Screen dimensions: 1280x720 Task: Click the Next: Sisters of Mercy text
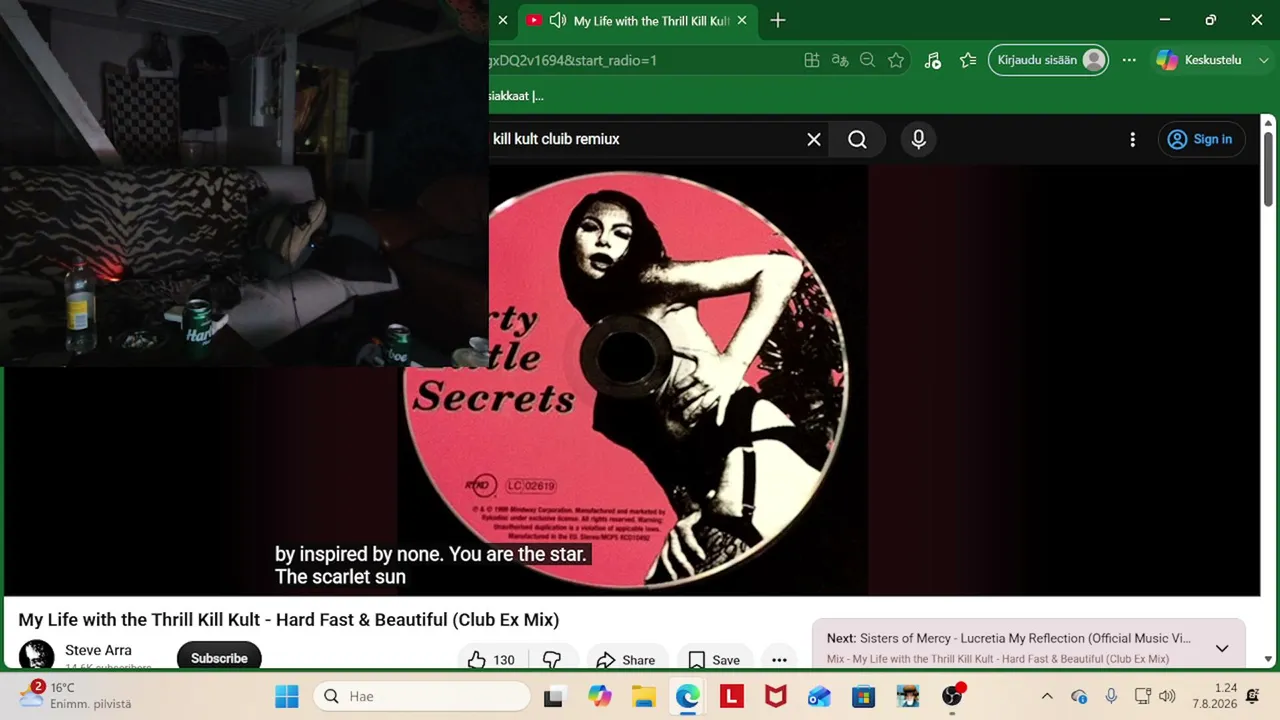point(1009,638)
